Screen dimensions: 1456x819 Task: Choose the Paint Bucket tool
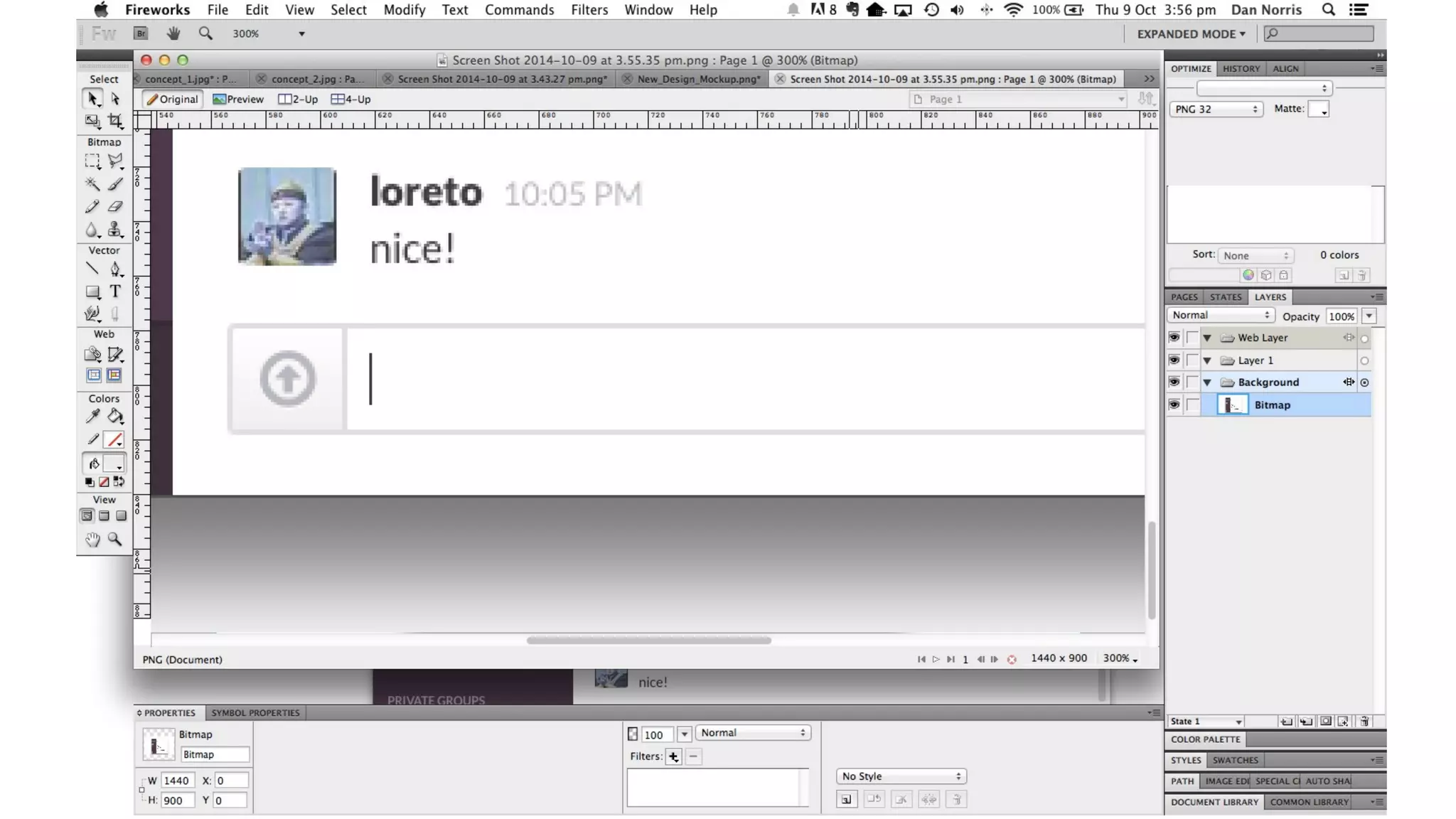(115, 417)
